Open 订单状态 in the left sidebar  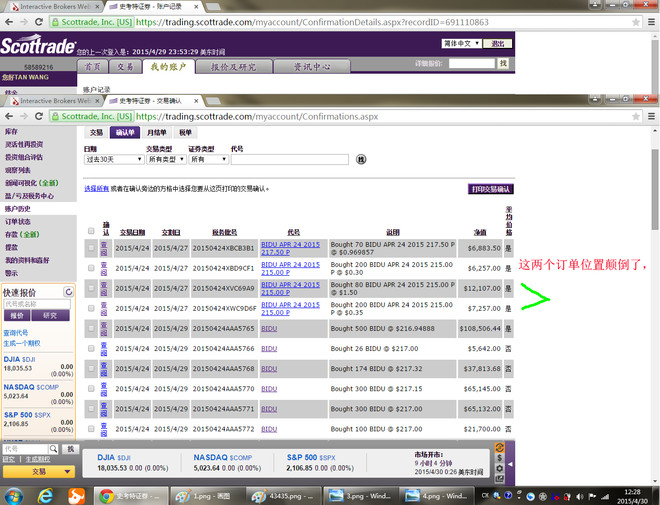point(18,222)
